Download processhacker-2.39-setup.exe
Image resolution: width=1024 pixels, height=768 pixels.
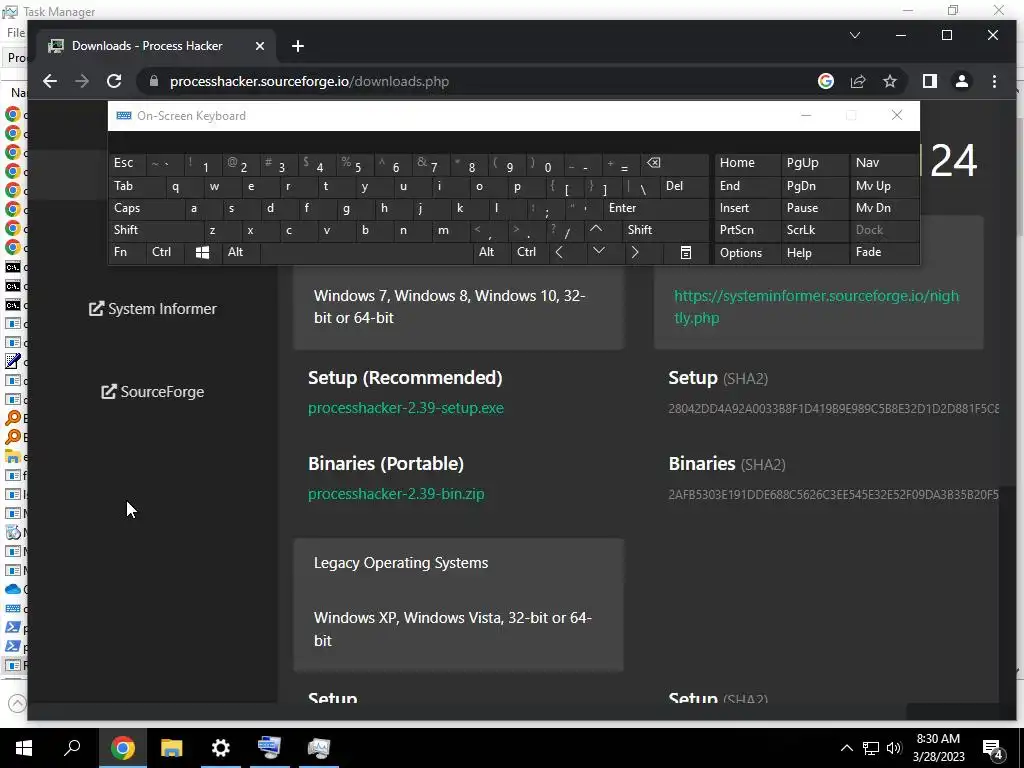point(406,408)
